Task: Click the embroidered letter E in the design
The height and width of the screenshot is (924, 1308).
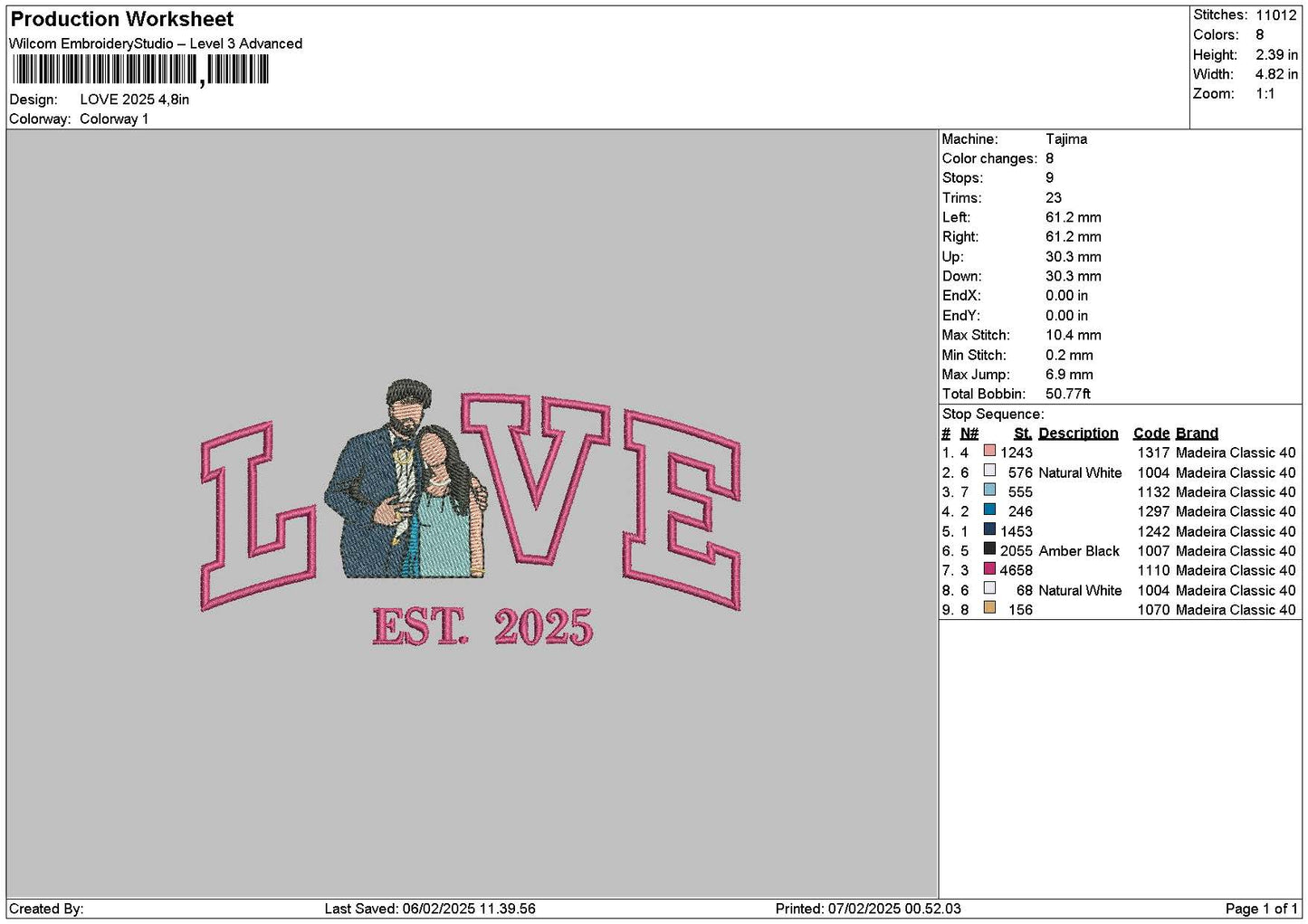Action: click(x=683, y=511)
